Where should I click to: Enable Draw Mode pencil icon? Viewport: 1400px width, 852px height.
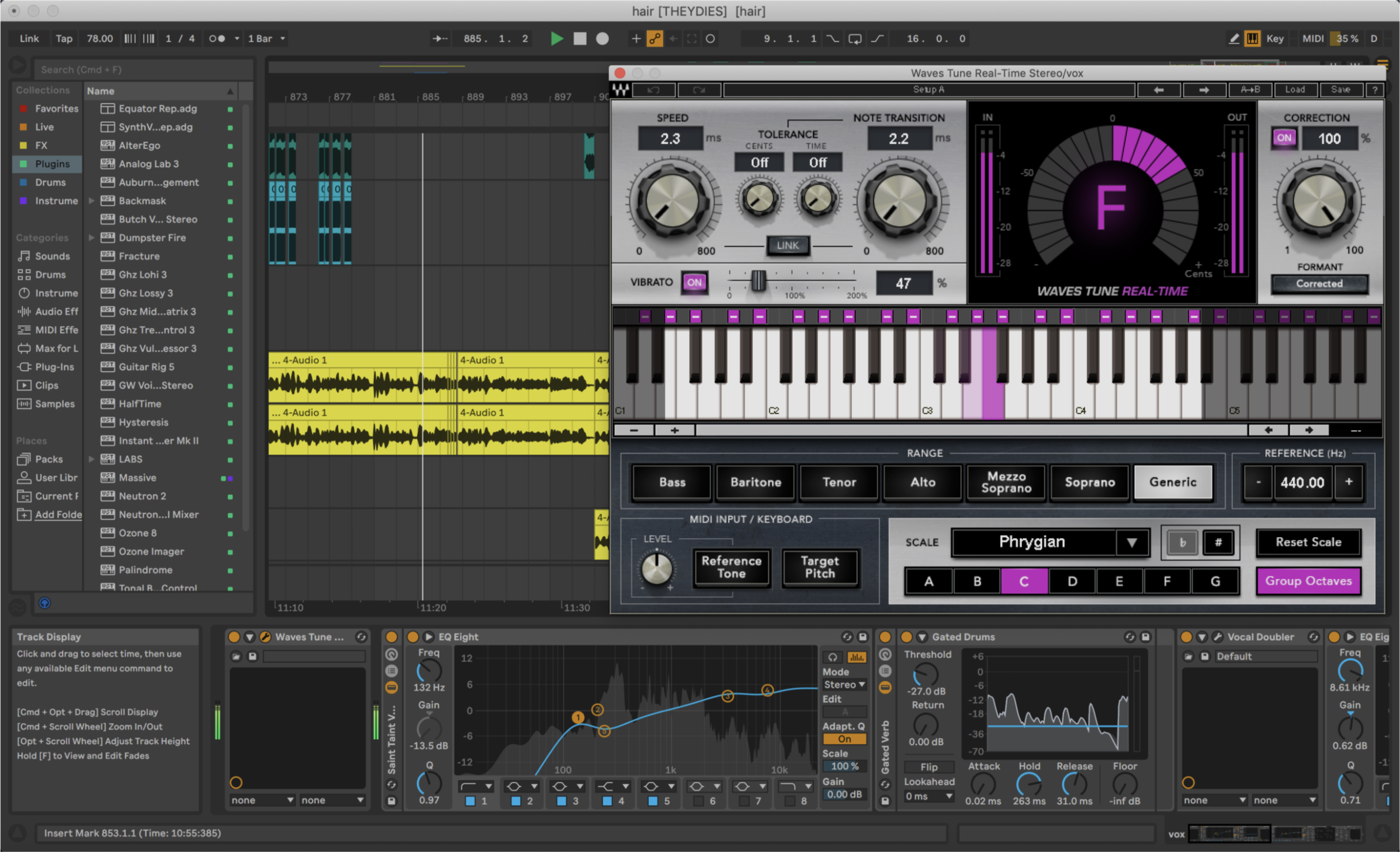[1234, 39]
